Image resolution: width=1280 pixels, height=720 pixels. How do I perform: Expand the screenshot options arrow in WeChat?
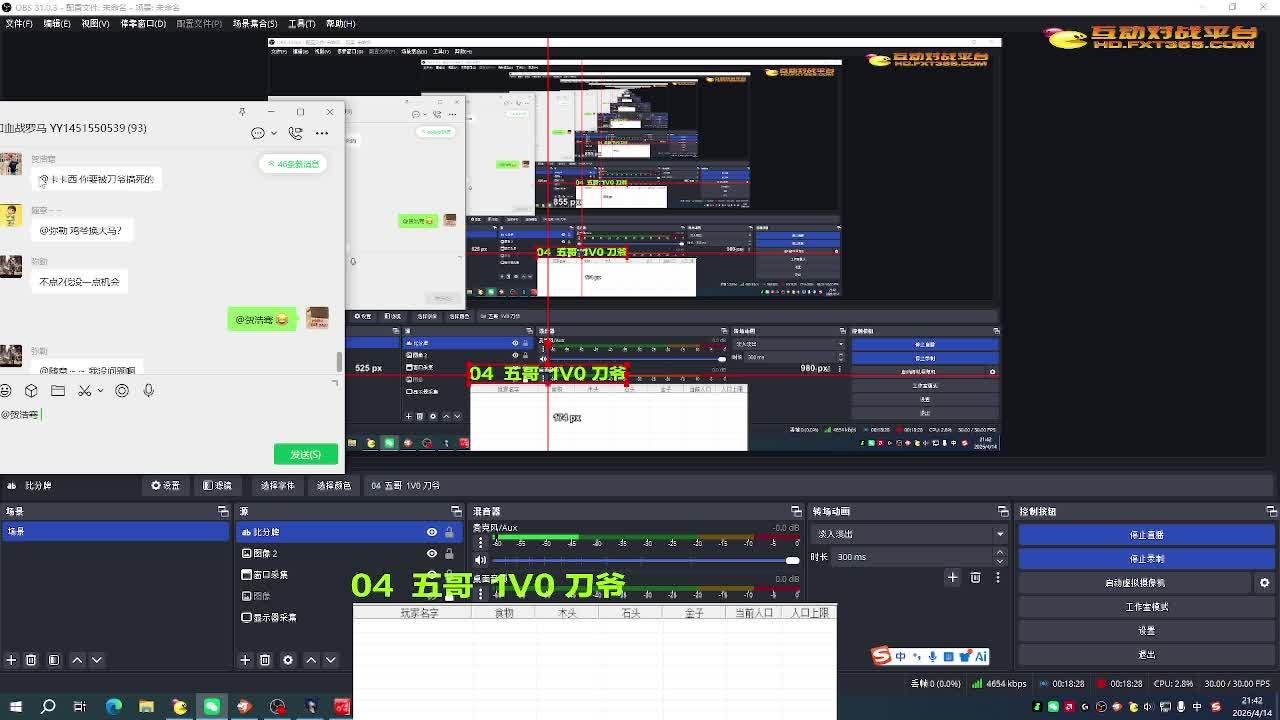pyautogui.click(x=100, y=391)
